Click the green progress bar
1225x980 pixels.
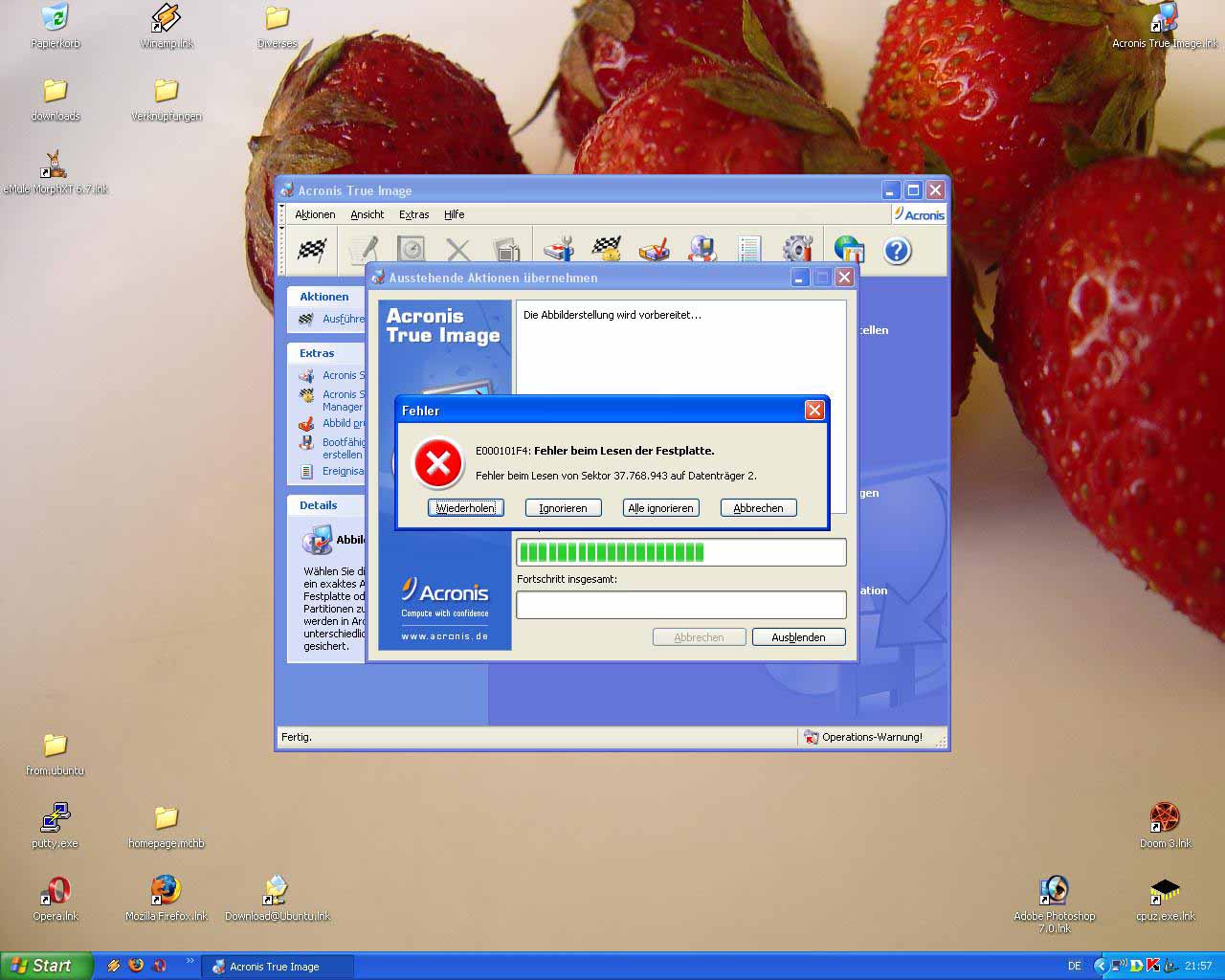coord(681,552)
